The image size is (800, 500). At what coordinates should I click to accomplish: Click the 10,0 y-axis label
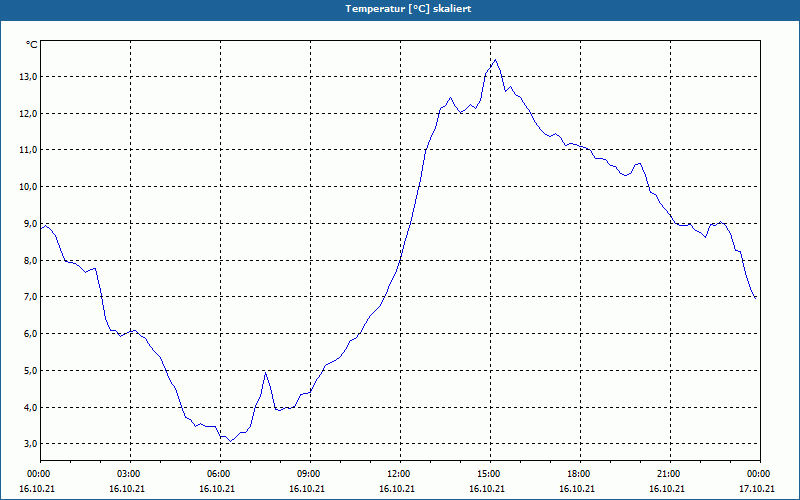pyautogui.click(x=28, y=187)
